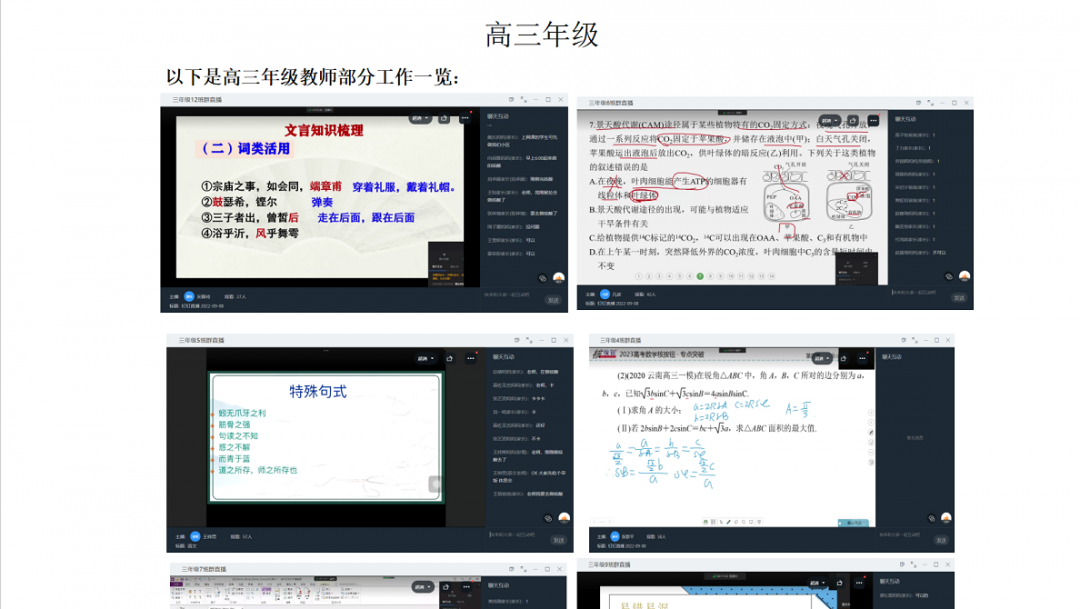1080x609 pixels.
Task: Click the fullscreen icon in 三年级4班群直播 title bar
Action: pyautogui.click(x=915, y=340)
